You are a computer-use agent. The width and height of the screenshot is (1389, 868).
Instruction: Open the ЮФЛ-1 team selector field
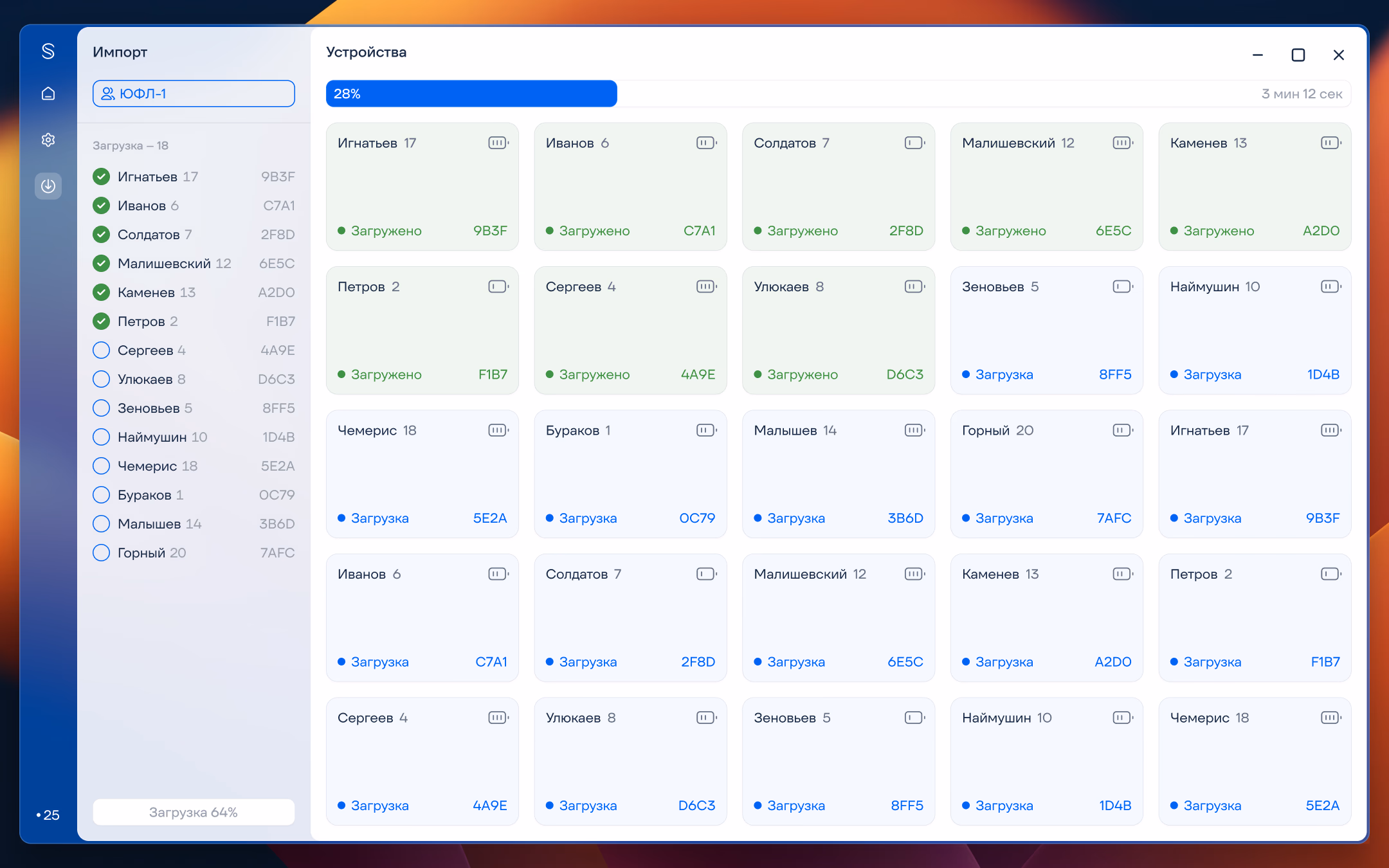(194, 94)
